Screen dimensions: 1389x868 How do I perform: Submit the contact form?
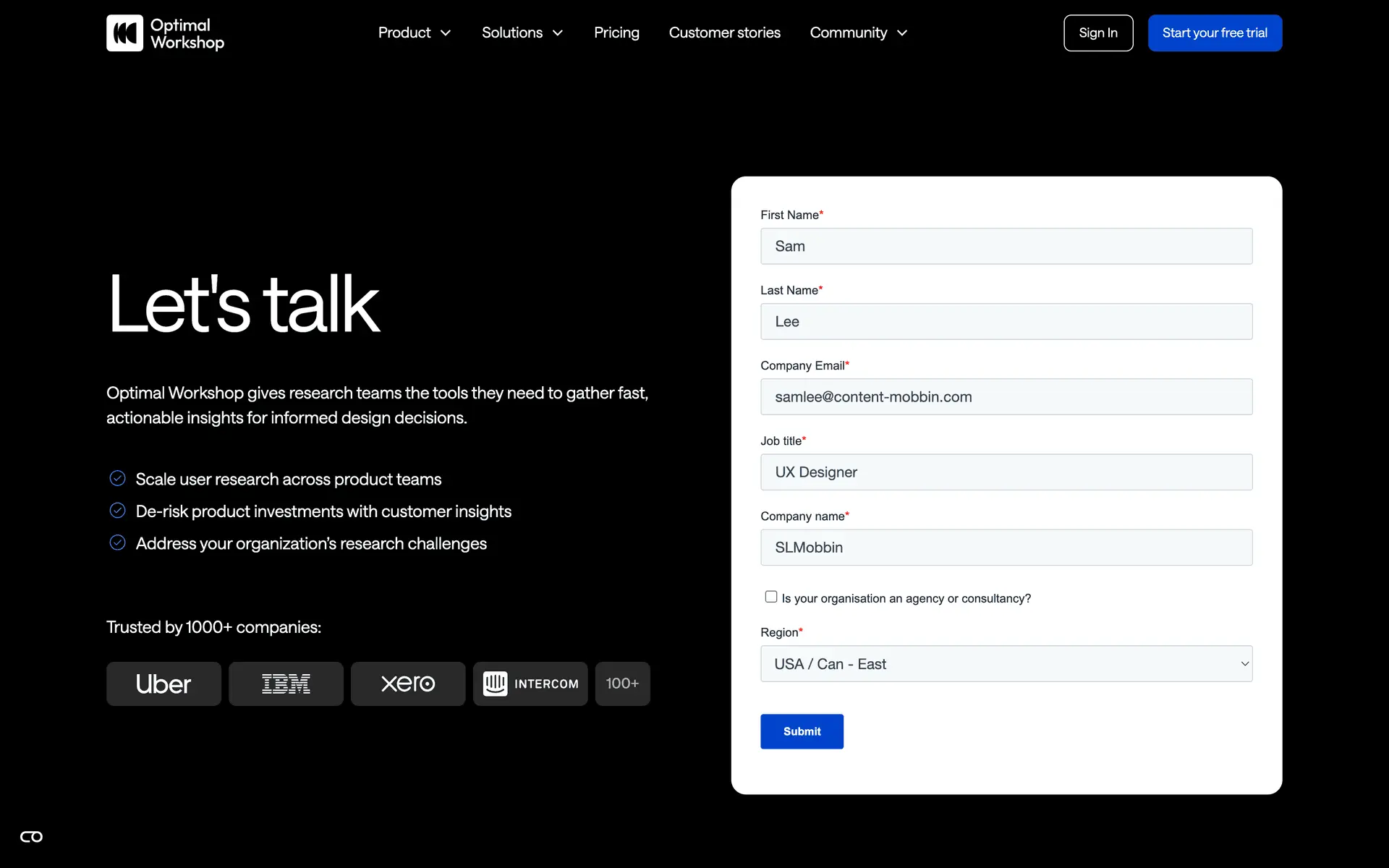pos(802,731)
